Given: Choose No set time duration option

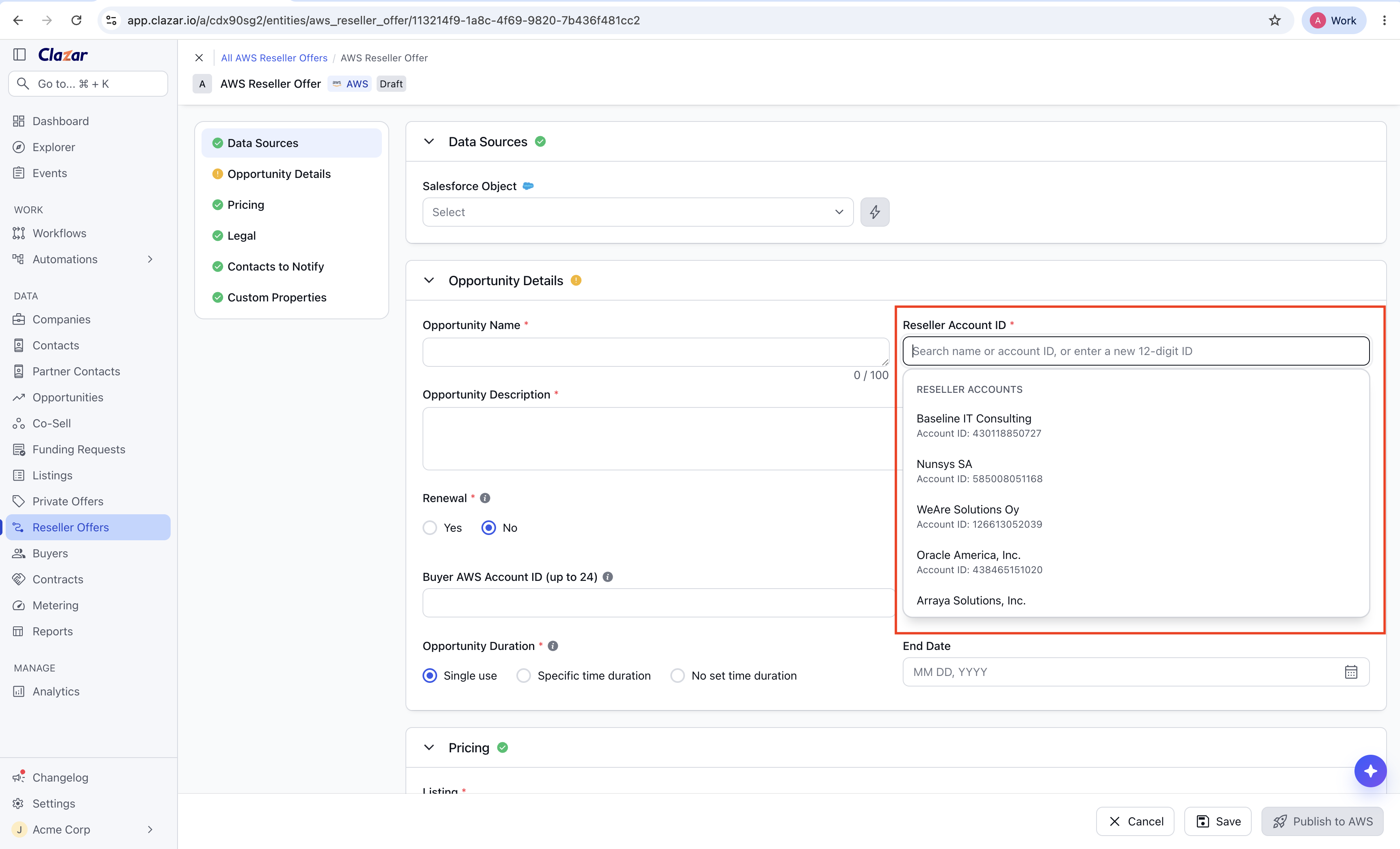Looking at the screenshot, I should coord(677,676).
